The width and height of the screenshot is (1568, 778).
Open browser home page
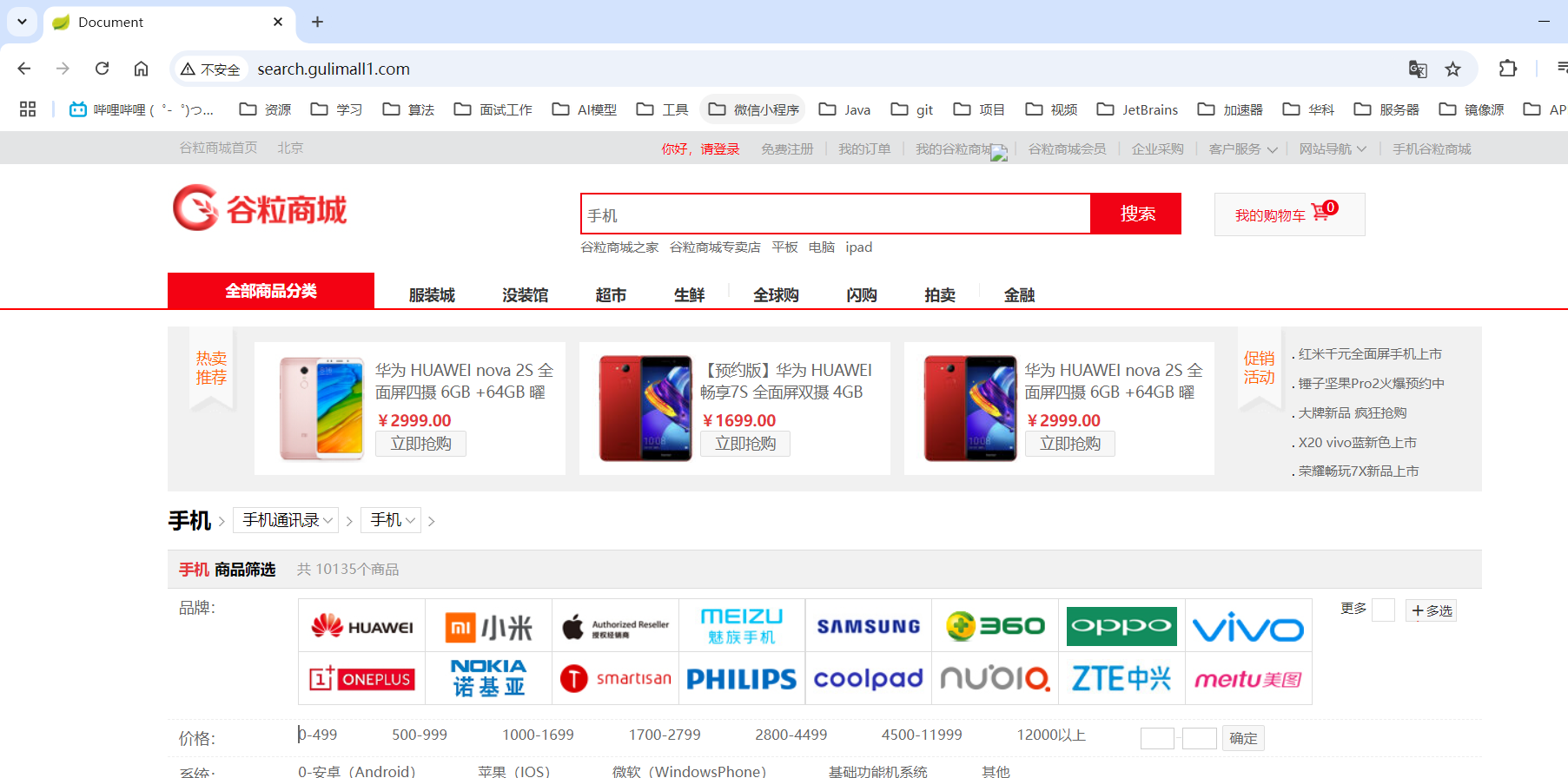pos(141,69)
